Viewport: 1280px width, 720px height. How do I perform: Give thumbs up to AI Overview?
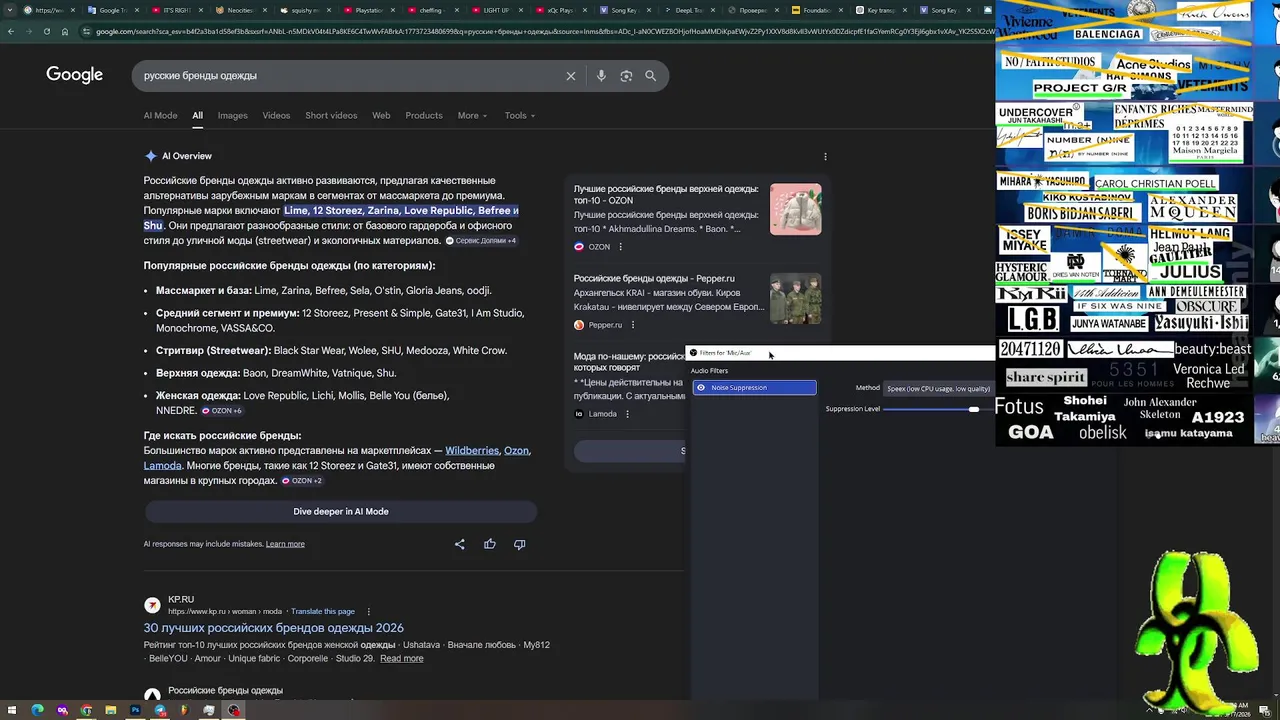tap(490, 544)
